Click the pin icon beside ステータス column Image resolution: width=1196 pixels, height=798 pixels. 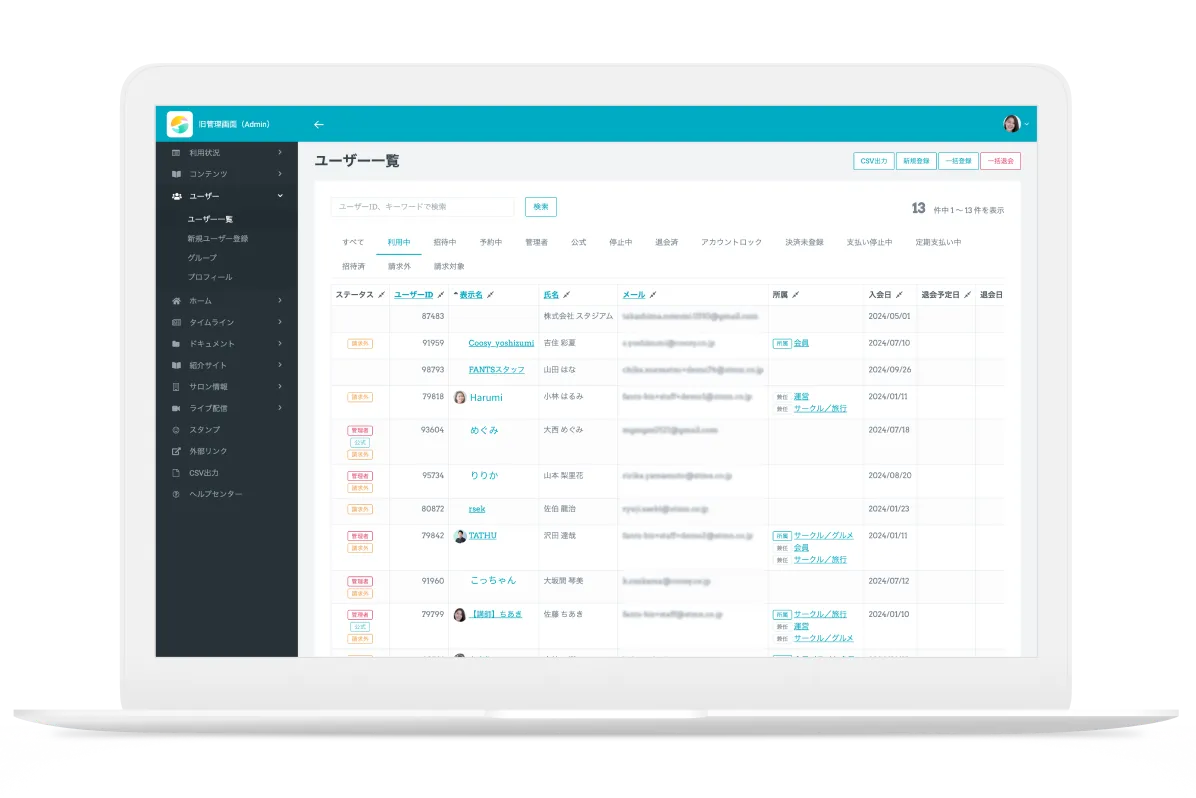[381, 294]
